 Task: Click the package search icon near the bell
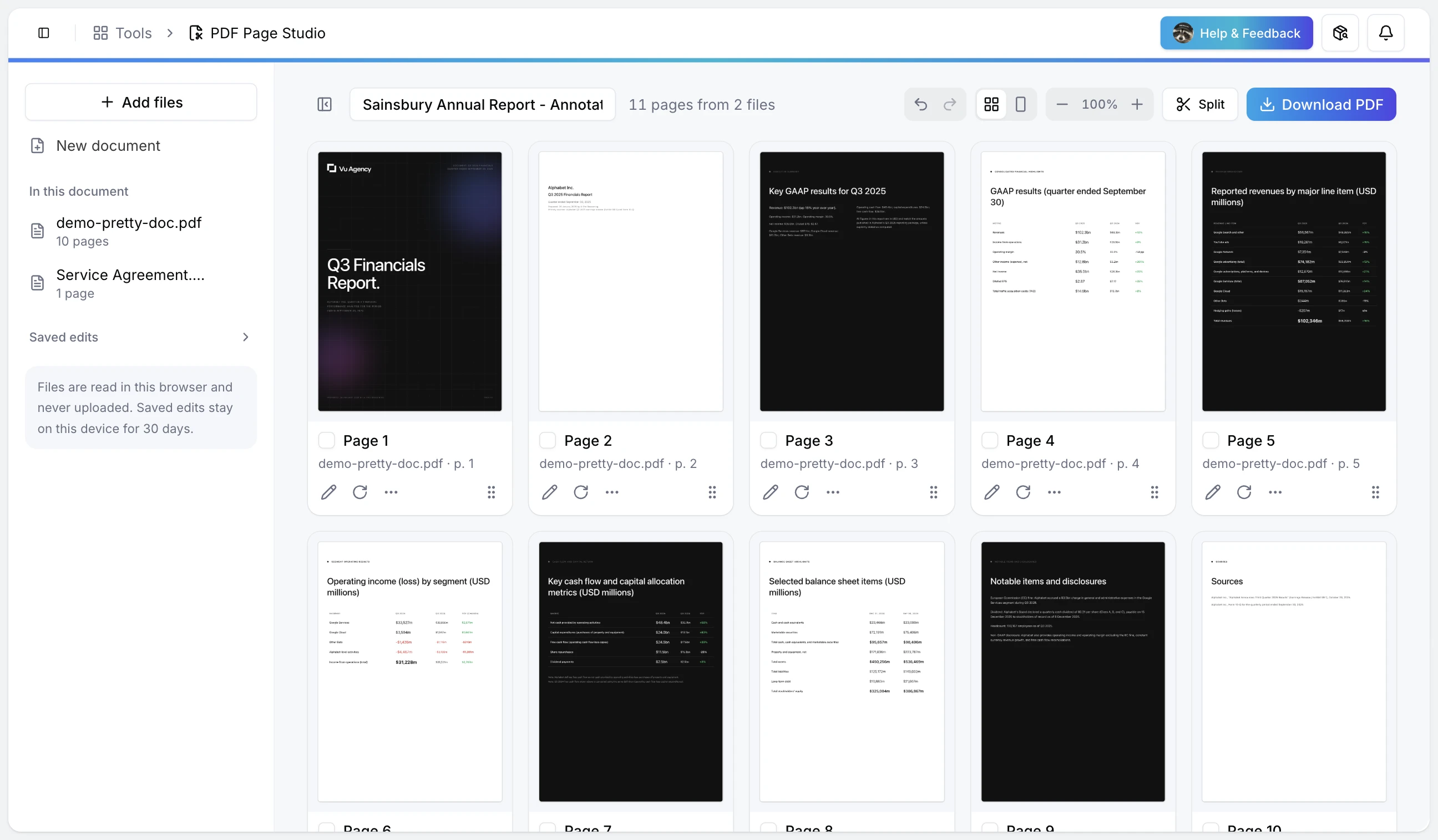coord(1340,33)
